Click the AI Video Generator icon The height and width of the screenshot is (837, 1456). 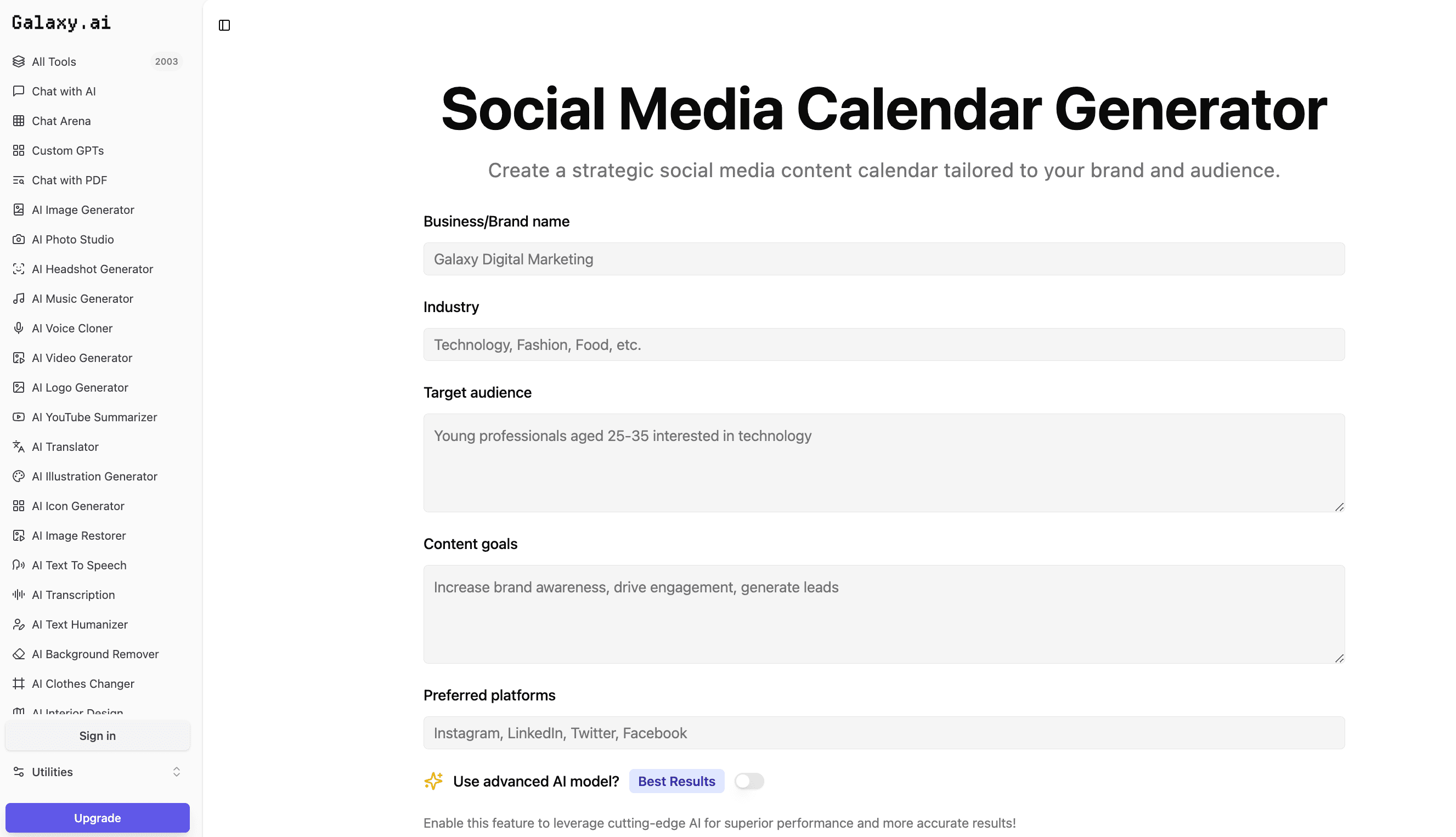(x=18, y=357)
